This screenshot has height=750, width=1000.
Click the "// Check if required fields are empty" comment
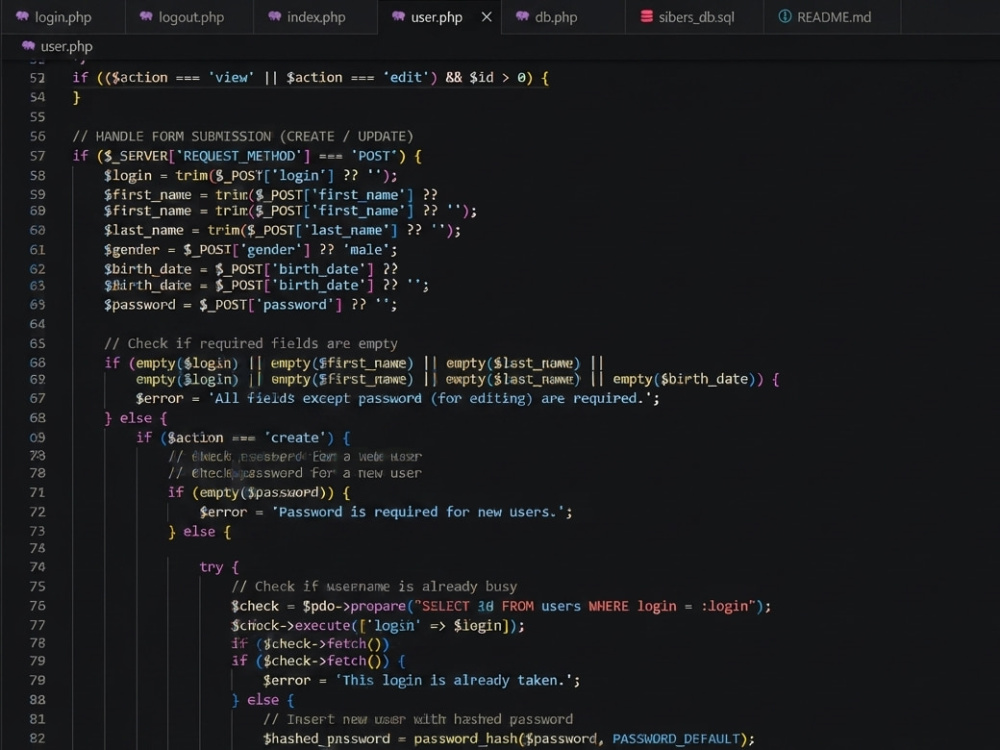pyautogui.click(x=251, y=344)
